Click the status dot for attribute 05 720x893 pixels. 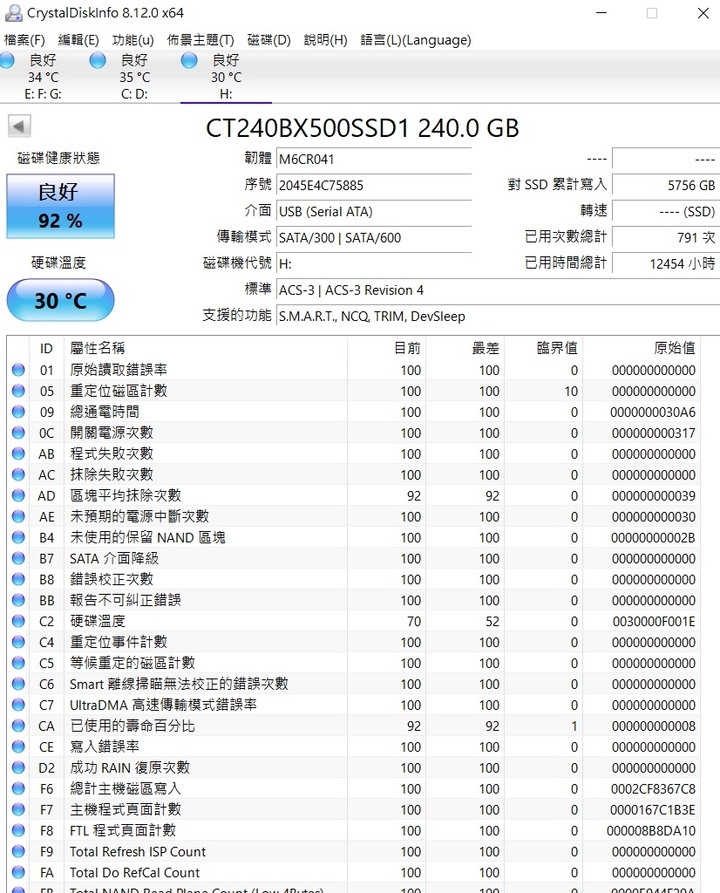(18, 391)
